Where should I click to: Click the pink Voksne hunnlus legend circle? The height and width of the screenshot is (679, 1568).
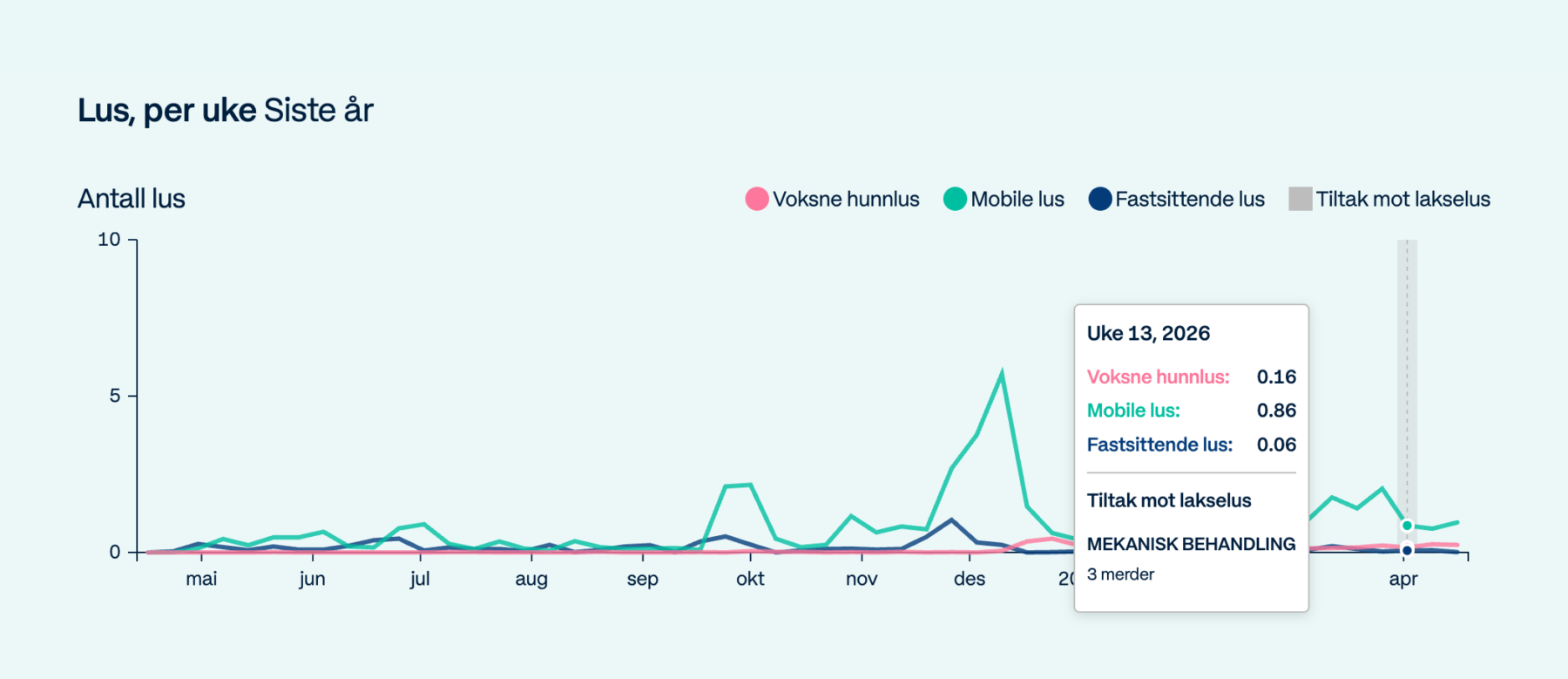coord(756,200)
